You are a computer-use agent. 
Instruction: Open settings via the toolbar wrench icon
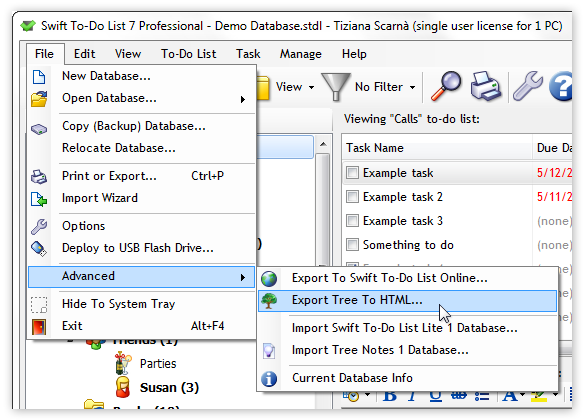coord(528,87)
